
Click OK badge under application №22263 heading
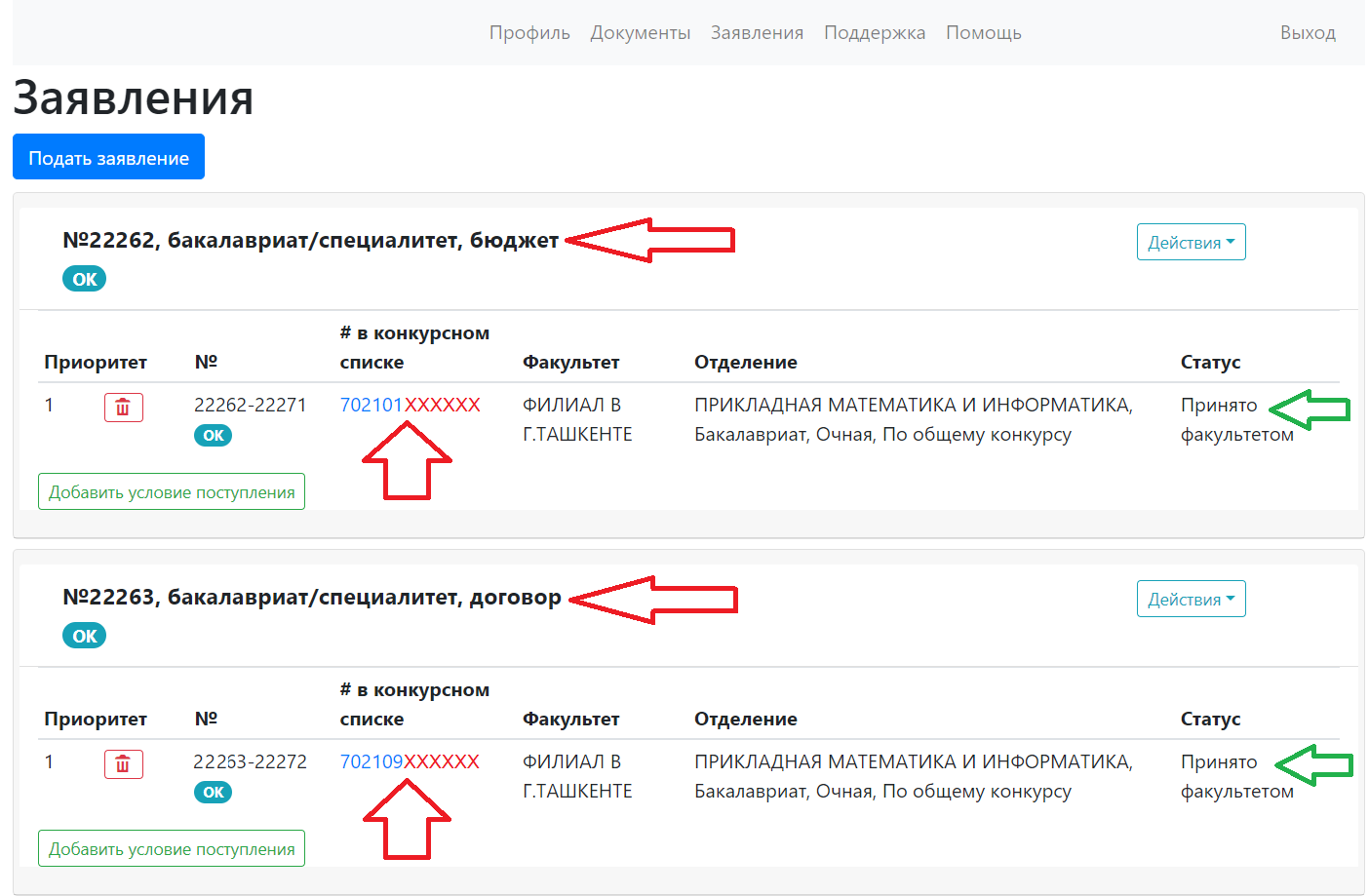[85, 637]
